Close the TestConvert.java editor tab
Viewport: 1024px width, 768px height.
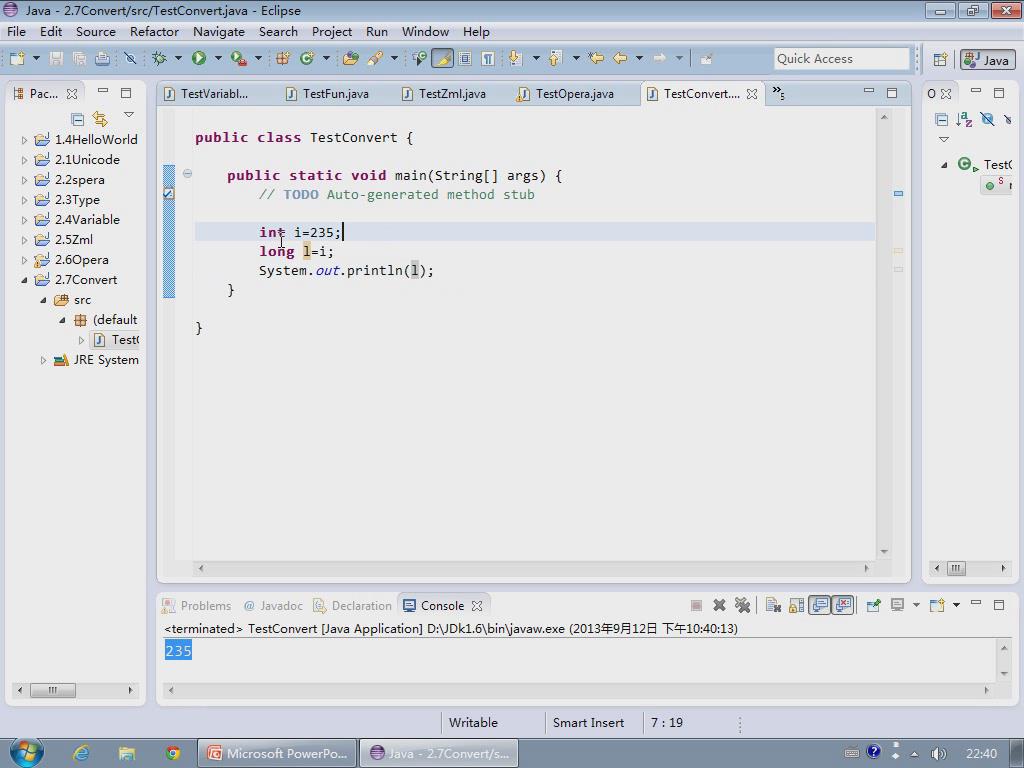tap(752, 94)
